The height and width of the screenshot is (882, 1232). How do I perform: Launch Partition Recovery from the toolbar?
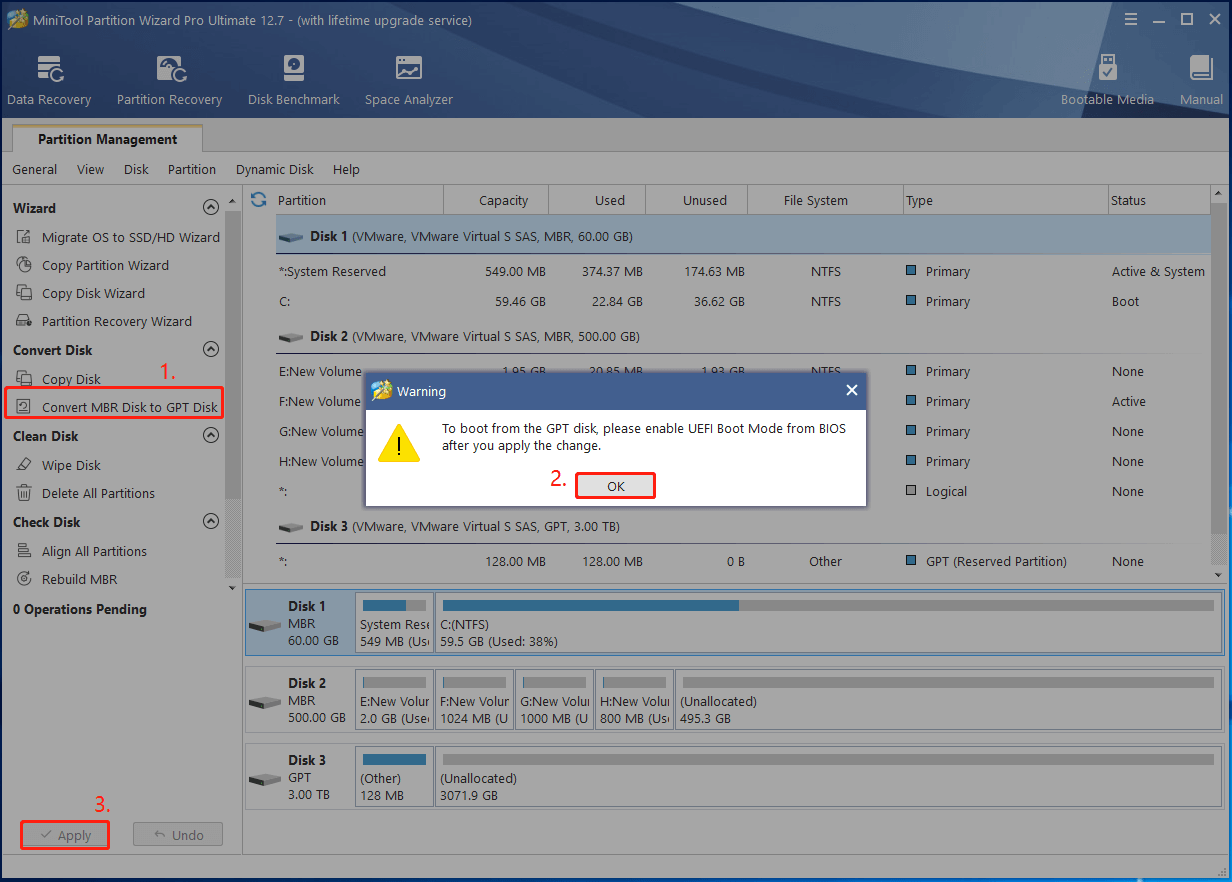tap(169, 81)
